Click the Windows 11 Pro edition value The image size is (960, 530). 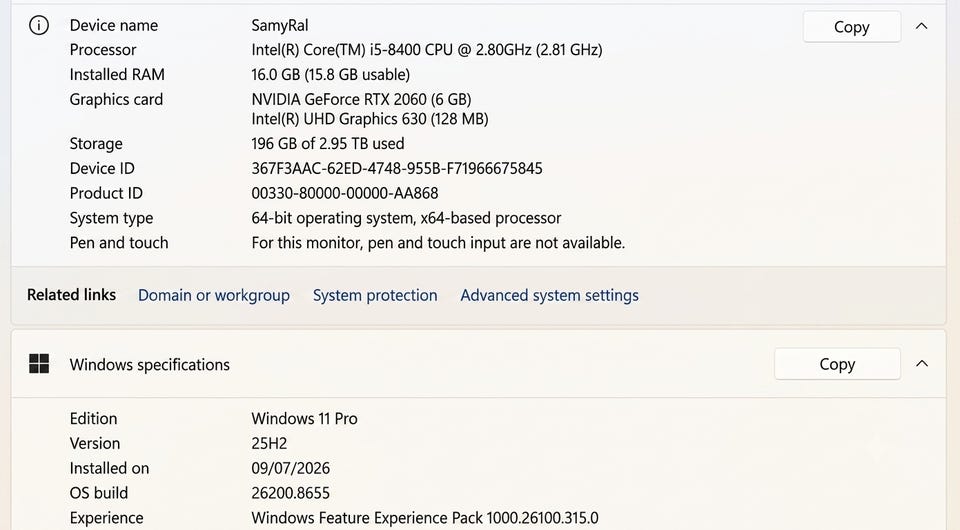pos(304,419)
